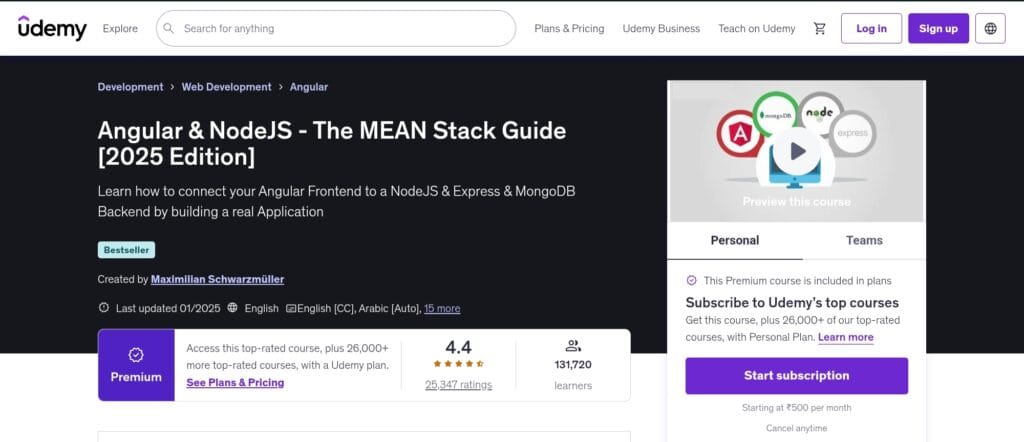Select the Personal tab

tap(734, 240)
